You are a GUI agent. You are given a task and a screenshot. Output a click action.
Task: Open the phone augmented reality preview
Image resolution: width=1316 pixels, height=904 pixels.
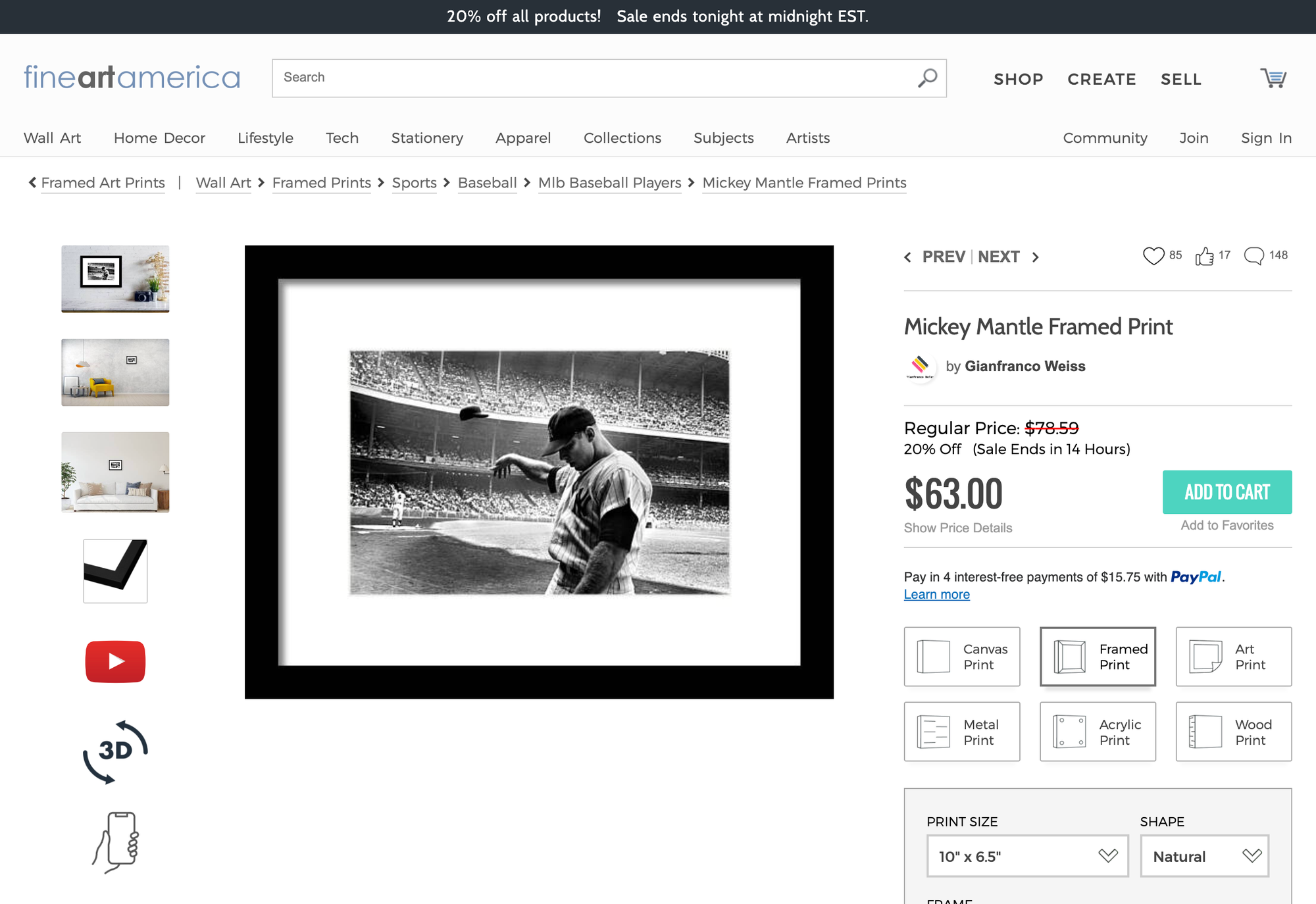coord(114,843)
